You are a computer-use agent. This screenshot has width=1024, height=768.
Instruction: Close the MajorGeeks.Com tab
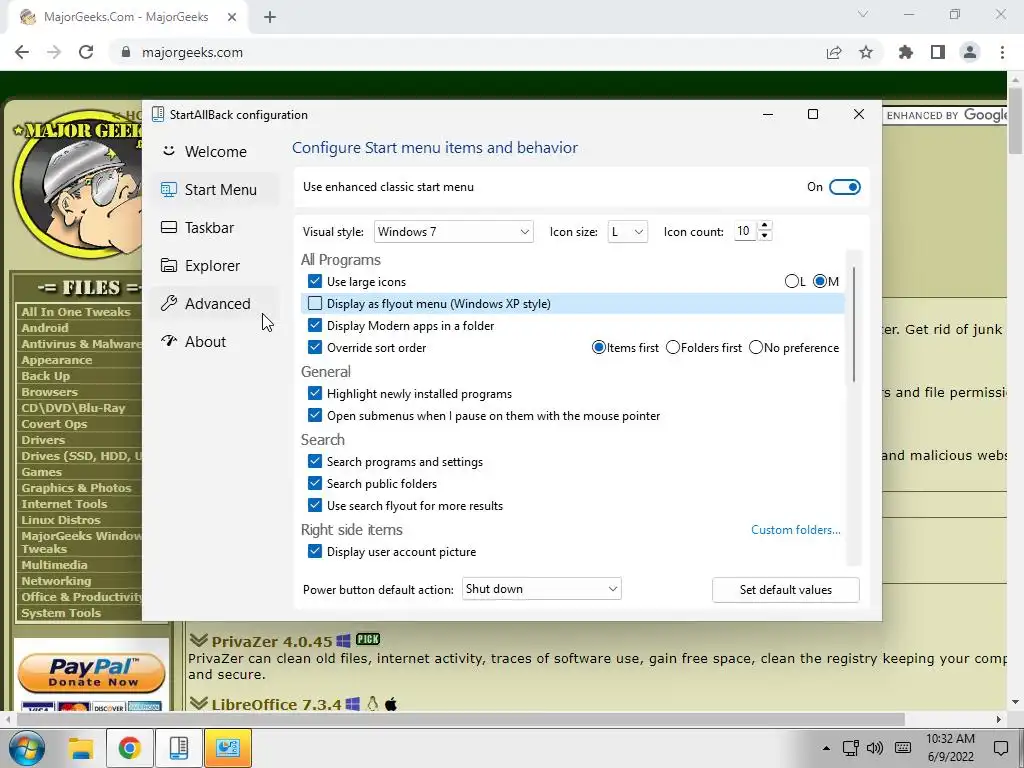[232, 18]
